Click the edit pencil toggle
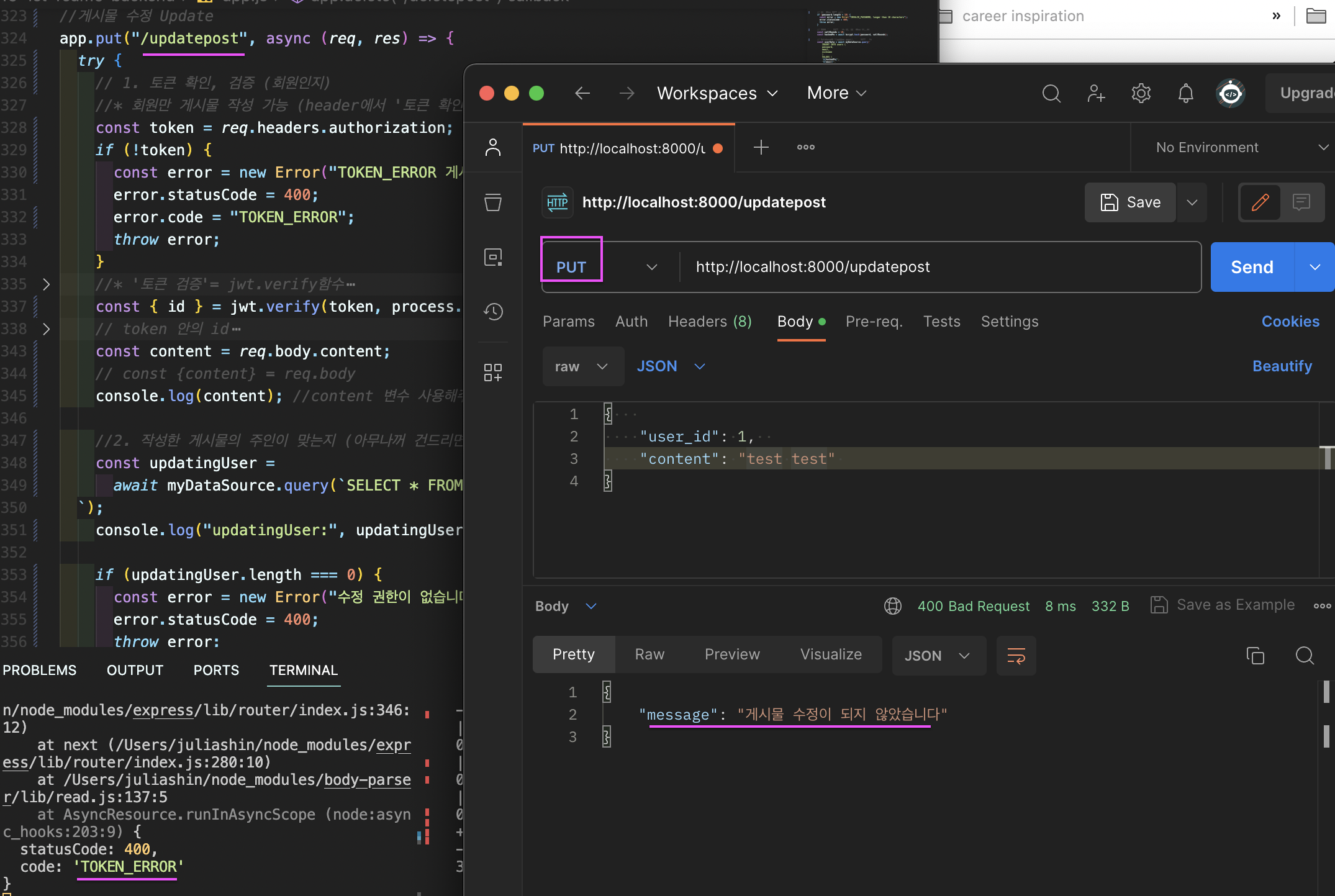This screenshot has width=1335, height=896. 1260,202
